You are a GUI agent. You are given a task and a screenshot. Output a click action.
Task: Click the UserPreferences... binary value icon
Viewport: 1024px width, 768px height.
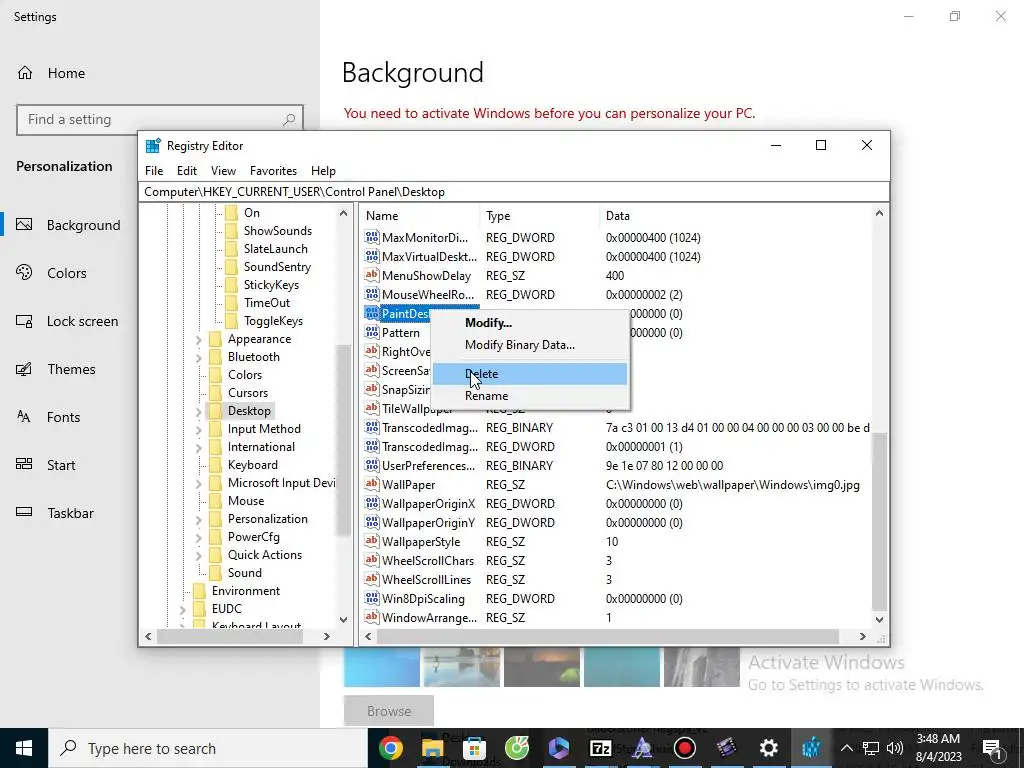(x=372, y=465)
